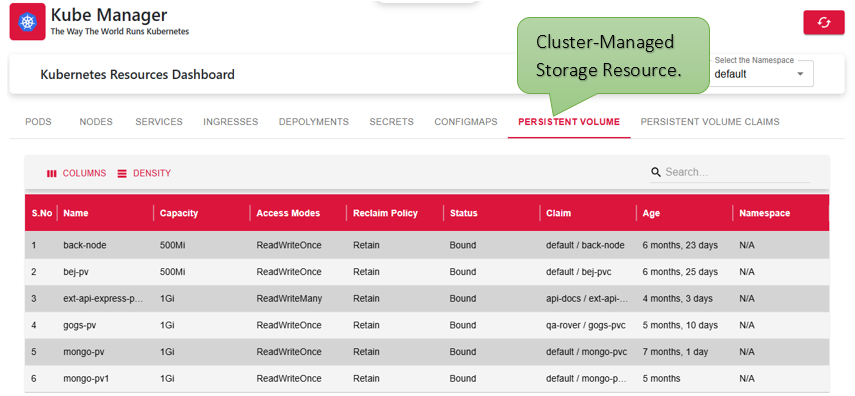This screenshot has width=855, height=396.
Task: Switch to the ConfigMaps tab
Action: coord(466,122)
